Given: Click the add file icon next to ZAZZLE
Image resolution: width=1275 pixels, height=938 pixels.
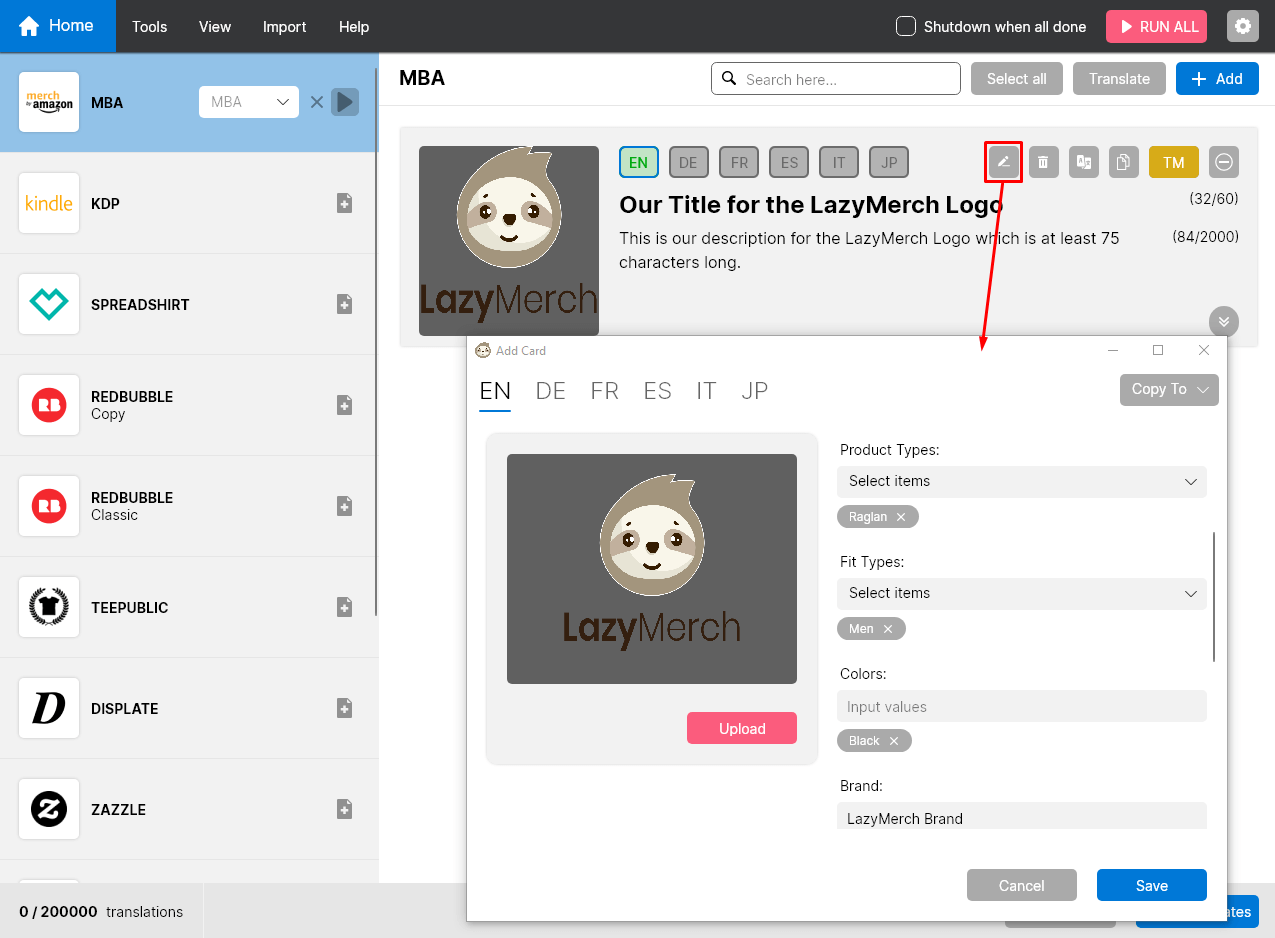Looking at the screenshot, I should click(x=344, y=809).
